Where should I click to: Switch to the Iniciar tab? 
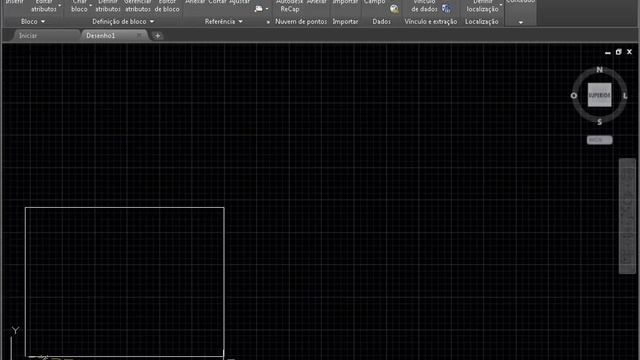(x=28, y=36)
